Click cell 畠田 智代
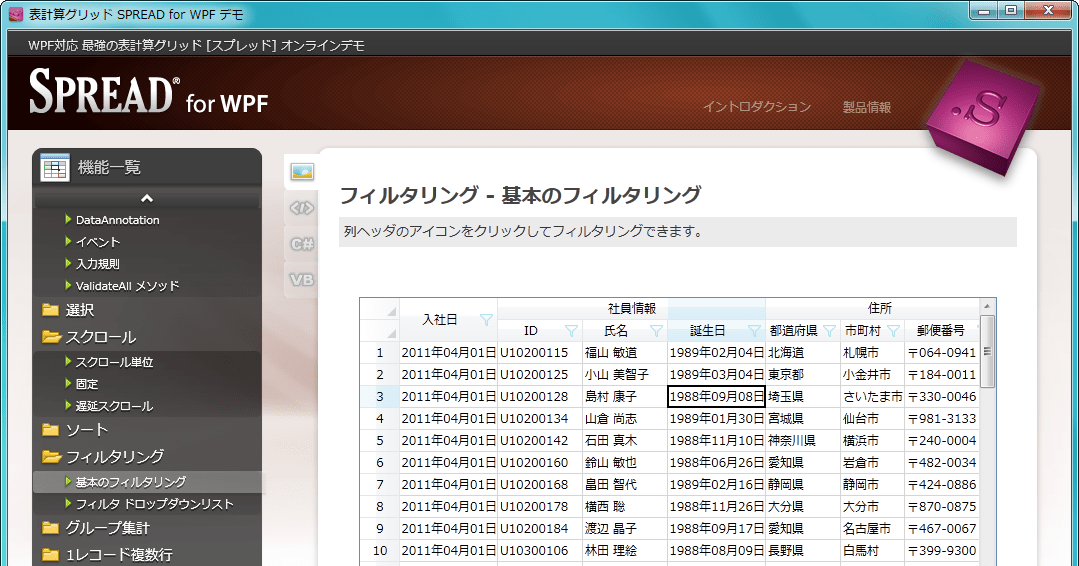1079x566 pixels. click(x=625, y=485)
